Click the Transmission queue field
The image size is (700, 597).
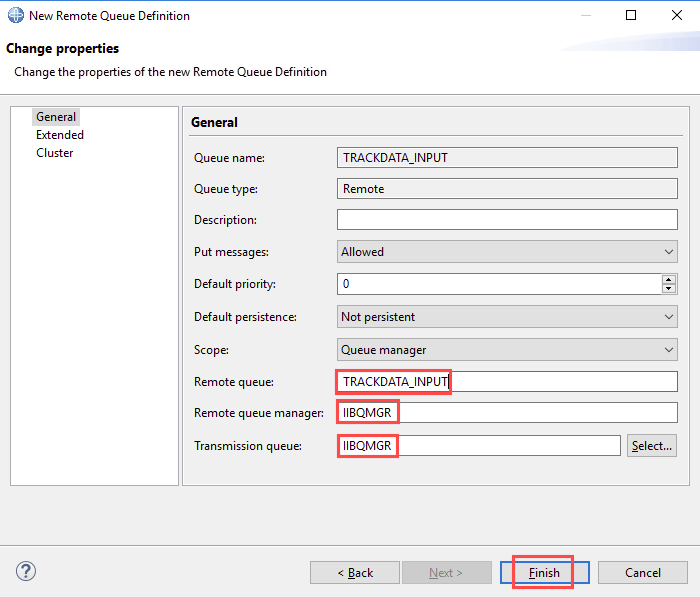479,446
